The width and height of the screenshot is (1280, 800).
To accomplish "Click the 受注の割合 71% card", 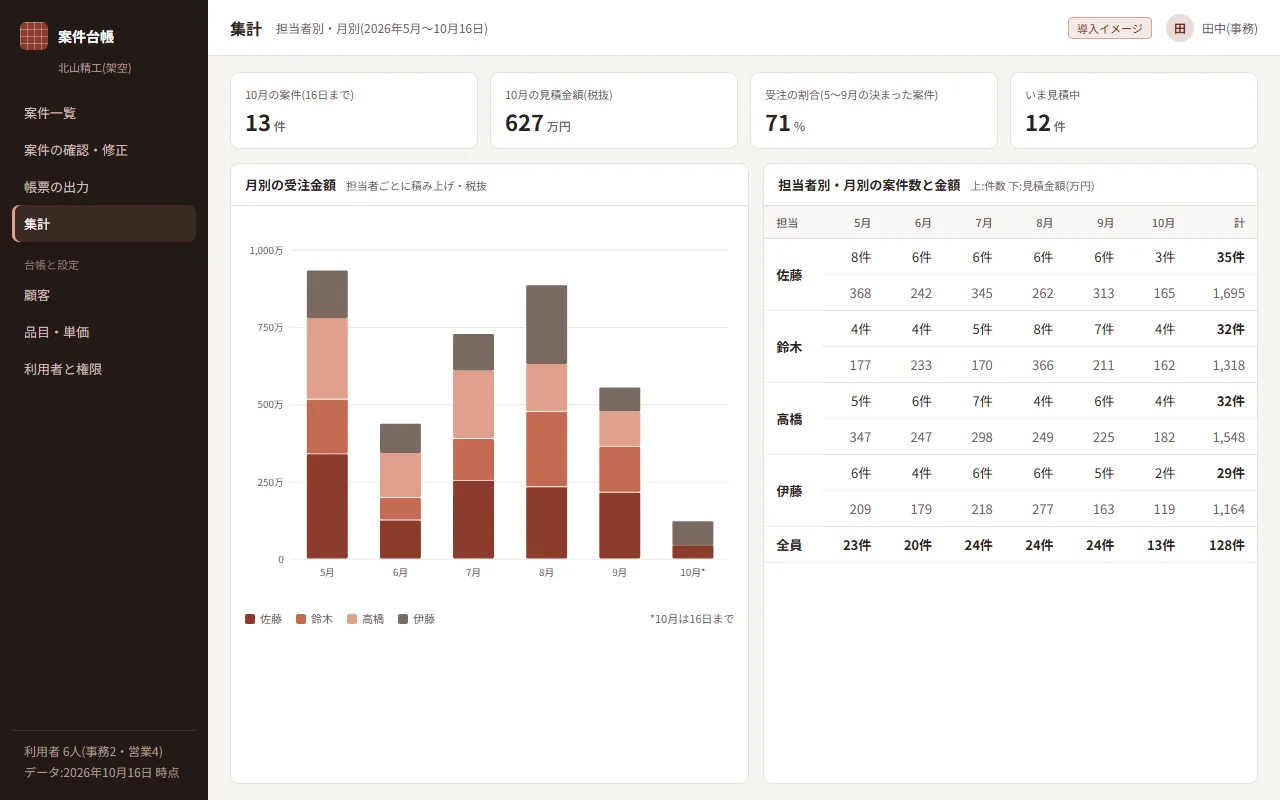I will point(874,110).
